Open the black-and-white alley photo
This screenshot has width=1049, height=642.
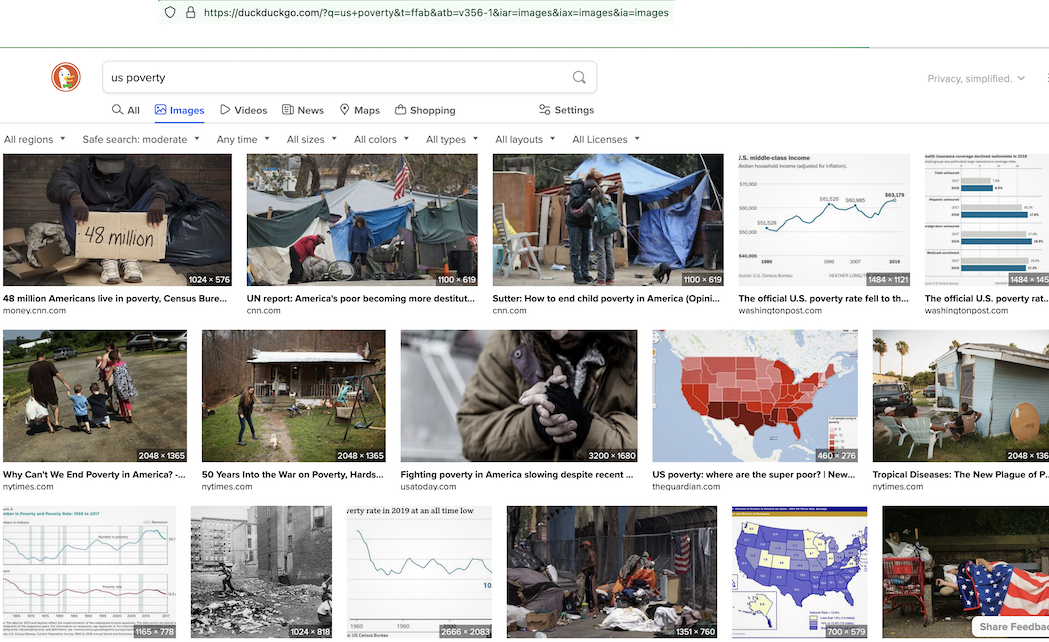click(x=261, y=572)
